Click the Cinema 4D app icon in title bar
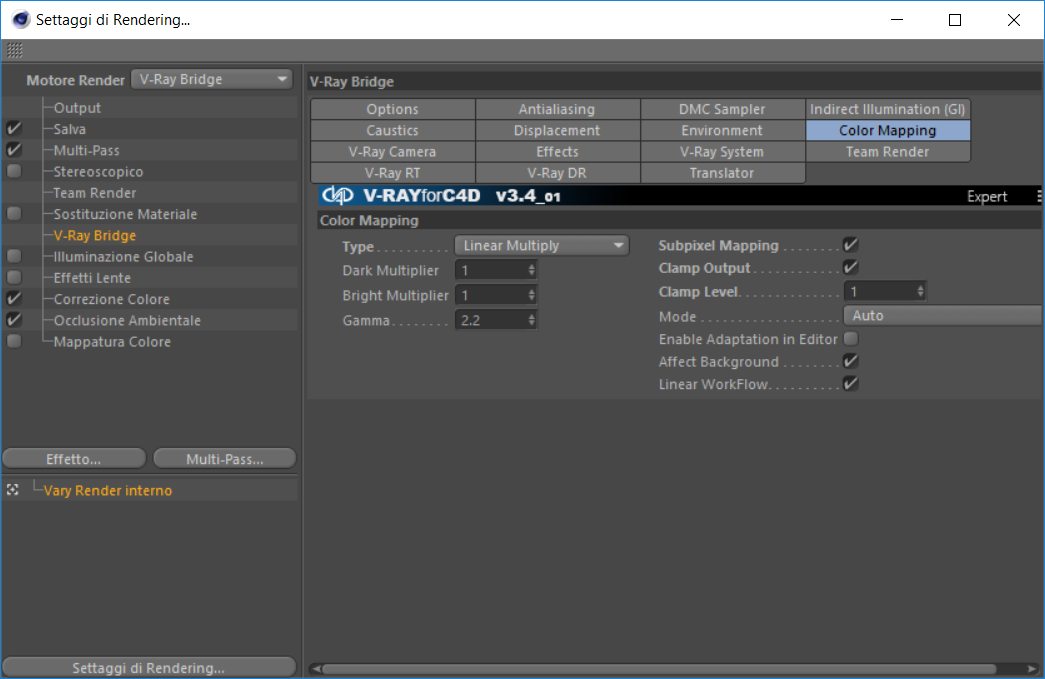 click(x=21, y=19)
